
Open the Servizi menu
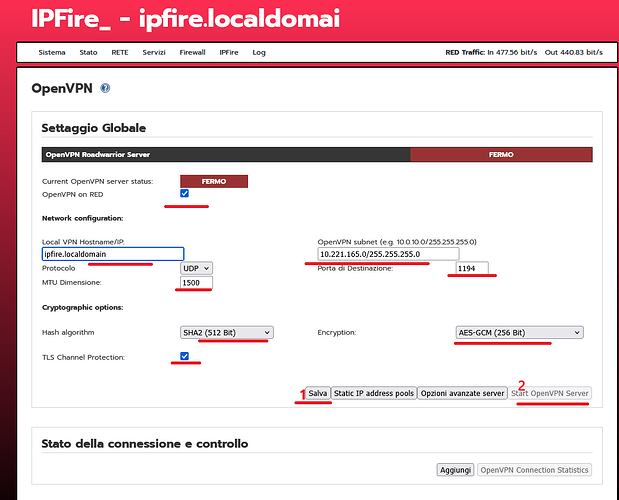(x=154, y=52)
